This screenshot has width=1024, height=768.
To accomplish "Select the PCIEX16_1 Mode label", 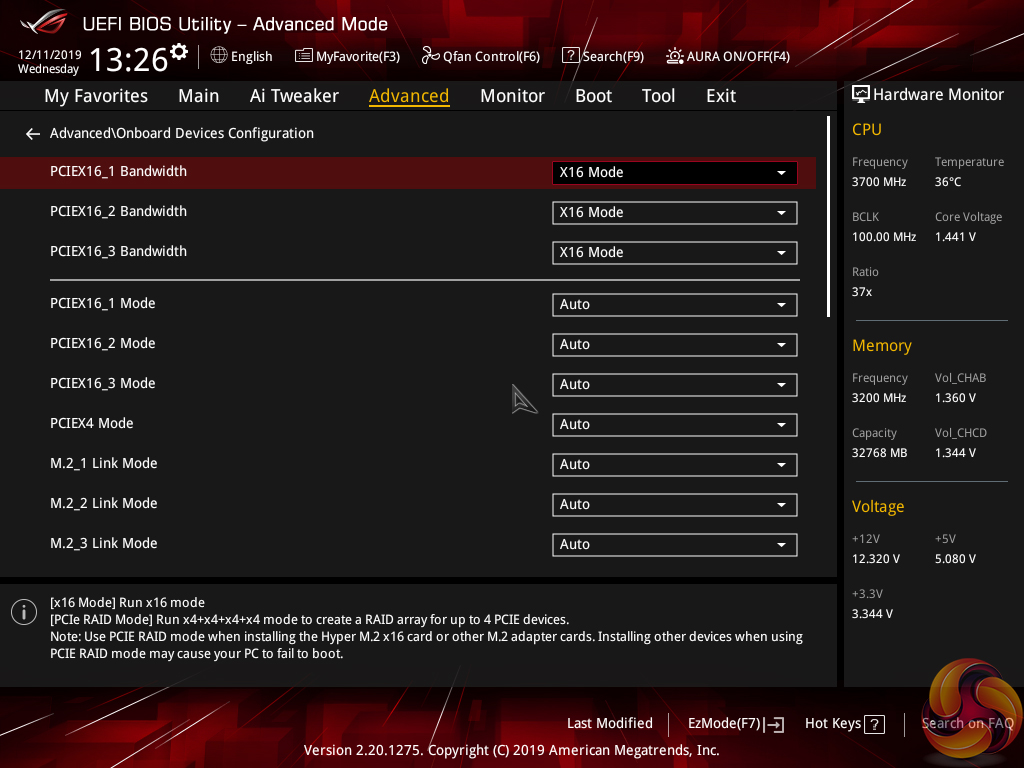I will pyautogui.click(x=103, y=304).
